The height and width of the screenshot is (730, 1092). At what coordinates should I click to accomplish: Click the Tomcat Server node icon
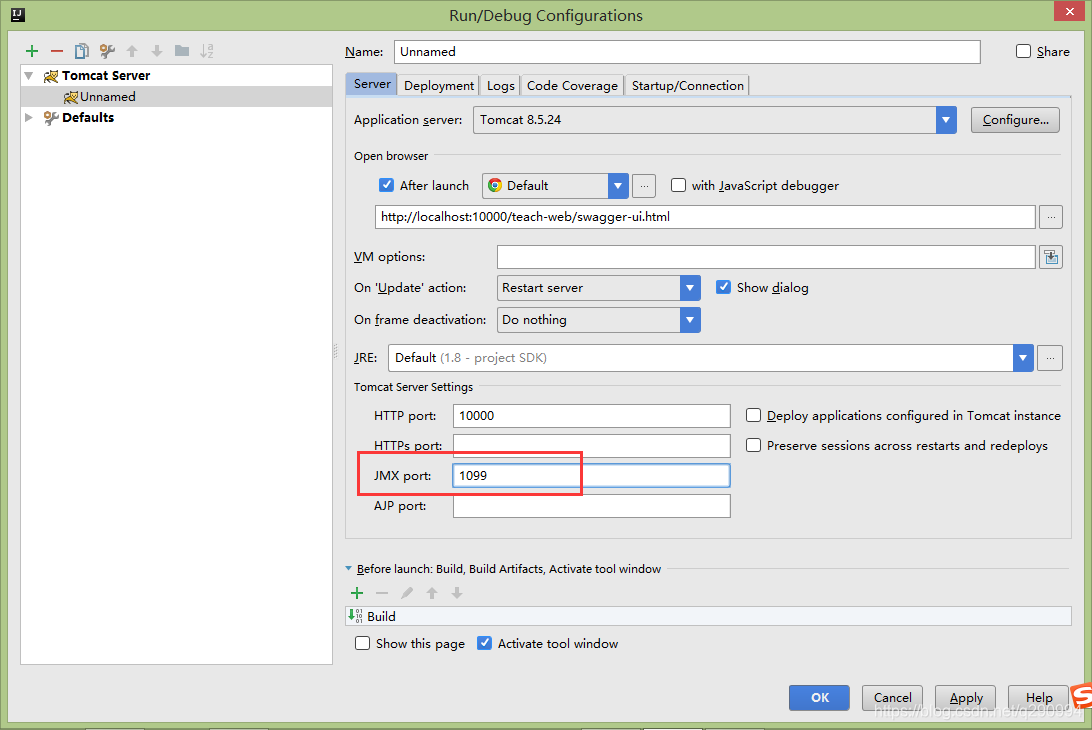(x=51, y=76)
